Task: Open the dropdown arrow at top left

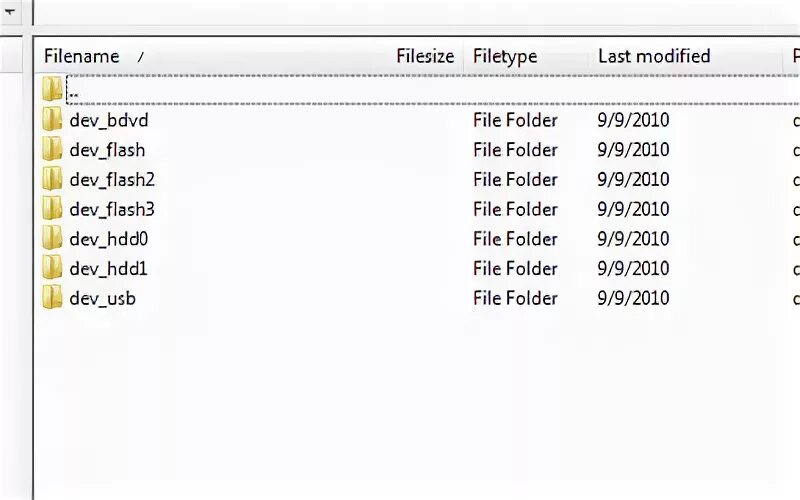Action: pos(9,13)
